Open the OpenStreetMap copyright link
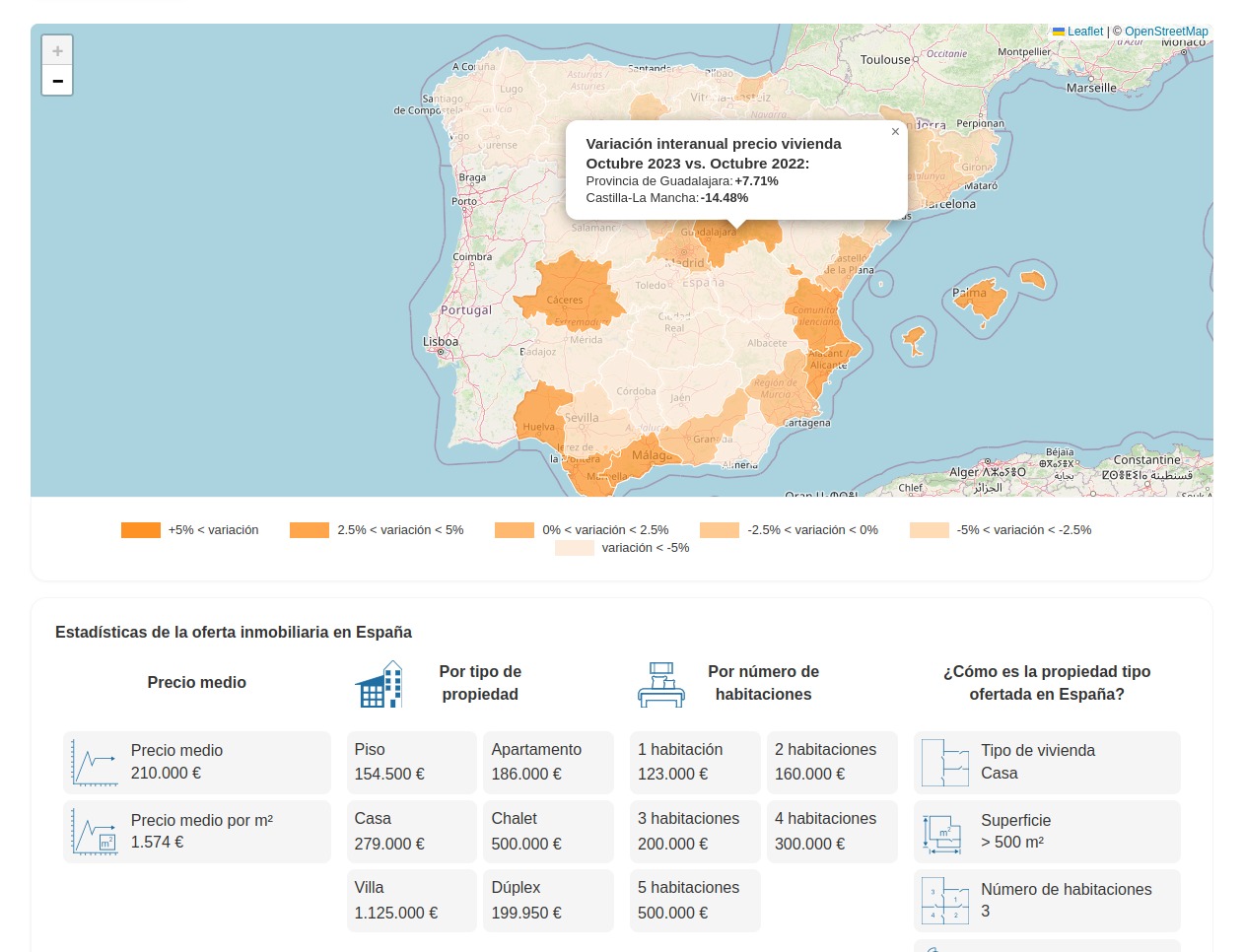This screenshot has width=1244, height=952. (1165, 32)
